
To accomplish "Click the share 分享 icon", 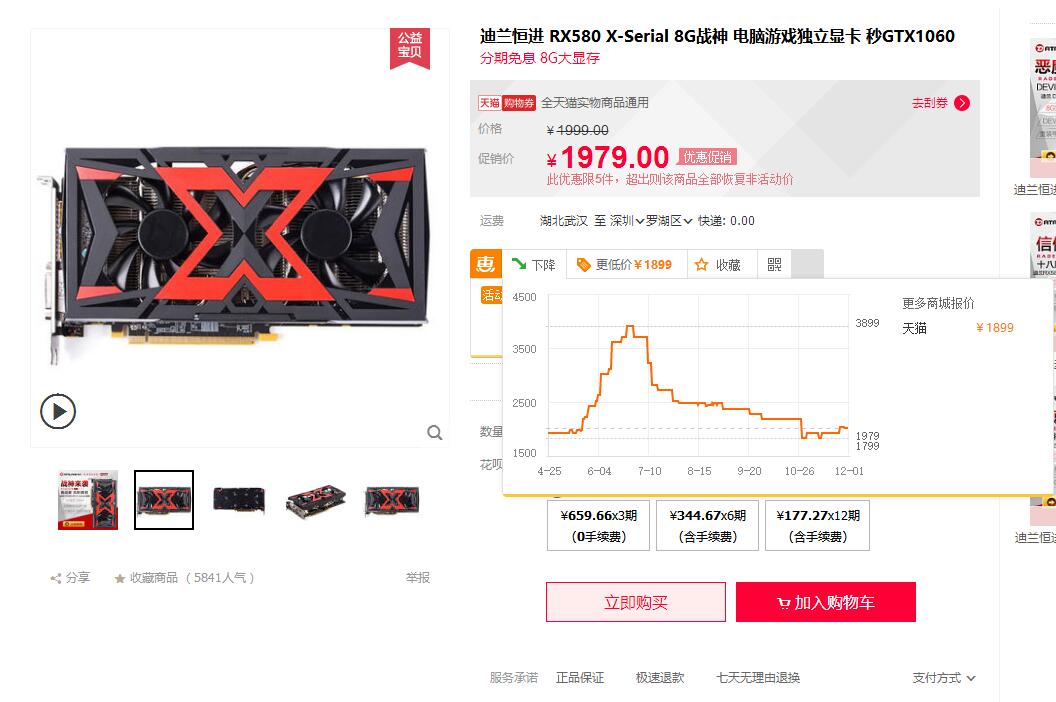I will (56, 578).
